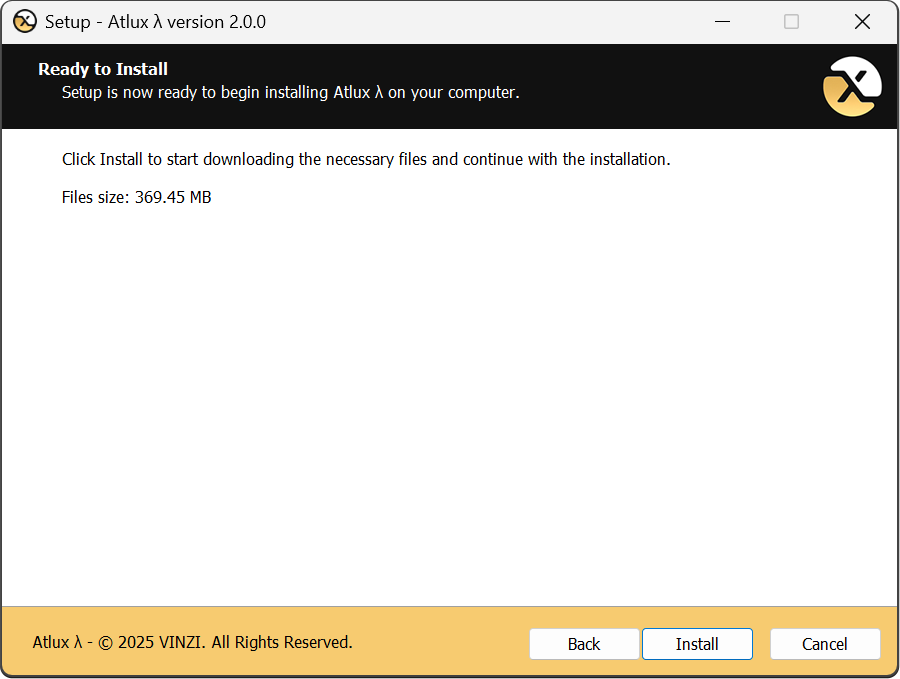The image size is (900, 679).
Task: Close the Atlux Setup window
Action: pos(862,21)
